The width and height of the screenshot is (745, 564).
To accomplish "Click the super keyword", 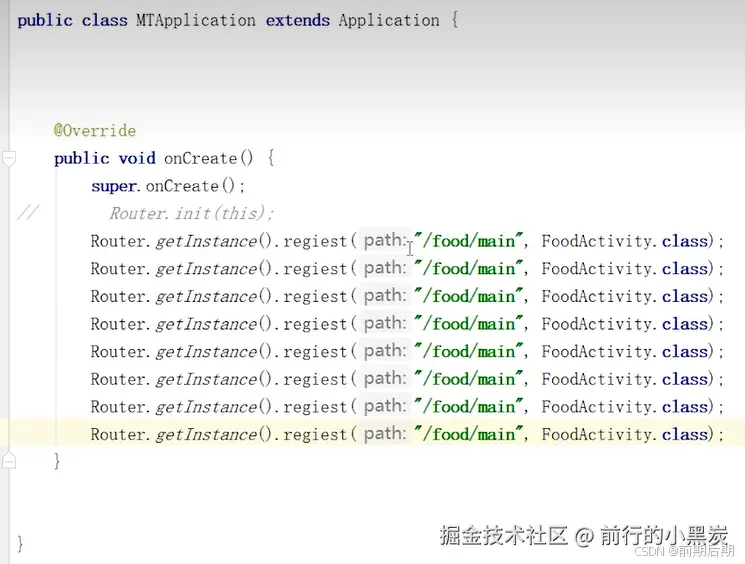I will click(x=114, y=186).
